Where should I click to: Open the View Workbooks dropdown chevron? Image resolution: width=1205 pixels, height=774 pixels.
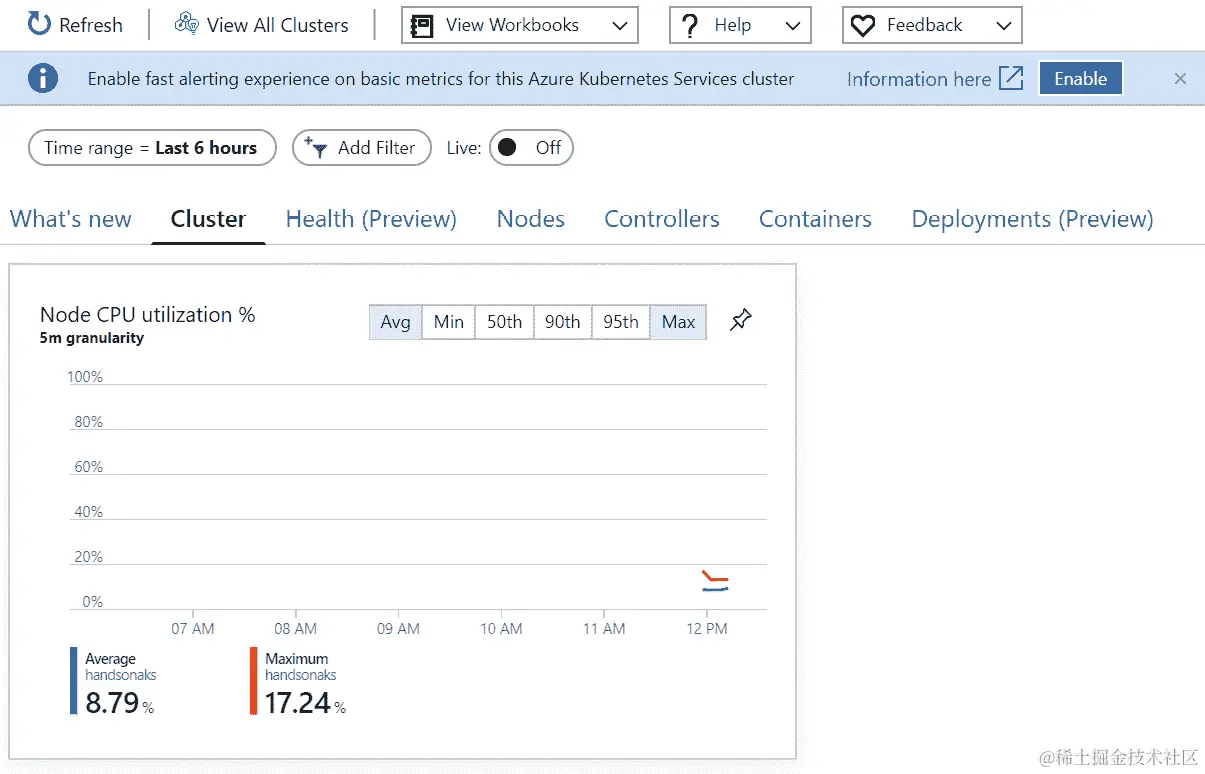click(619, 26)
